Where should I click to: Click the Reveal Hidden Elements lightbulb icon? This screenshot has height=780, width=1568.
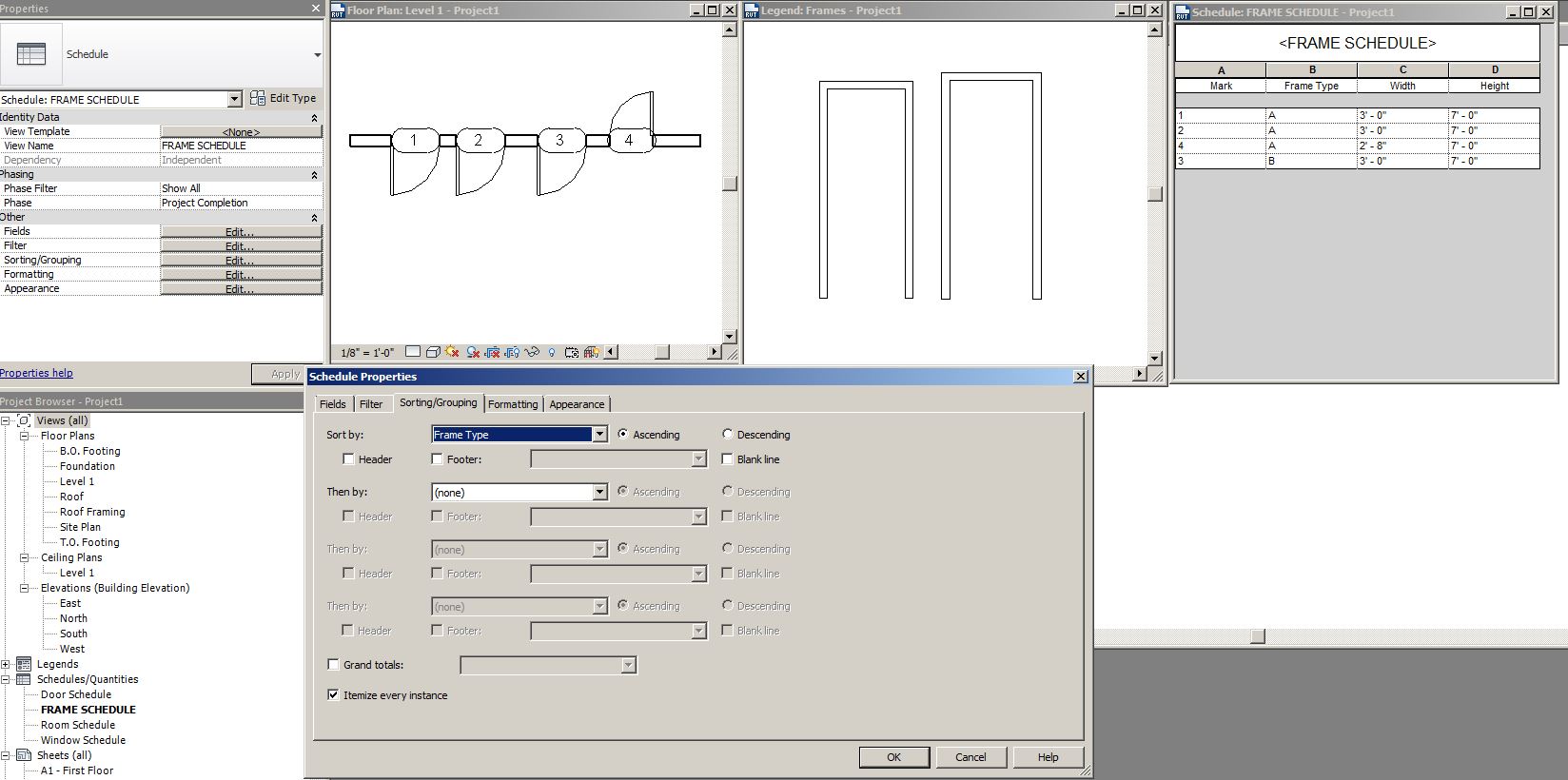pyautogui.click(x=552, y=352)
